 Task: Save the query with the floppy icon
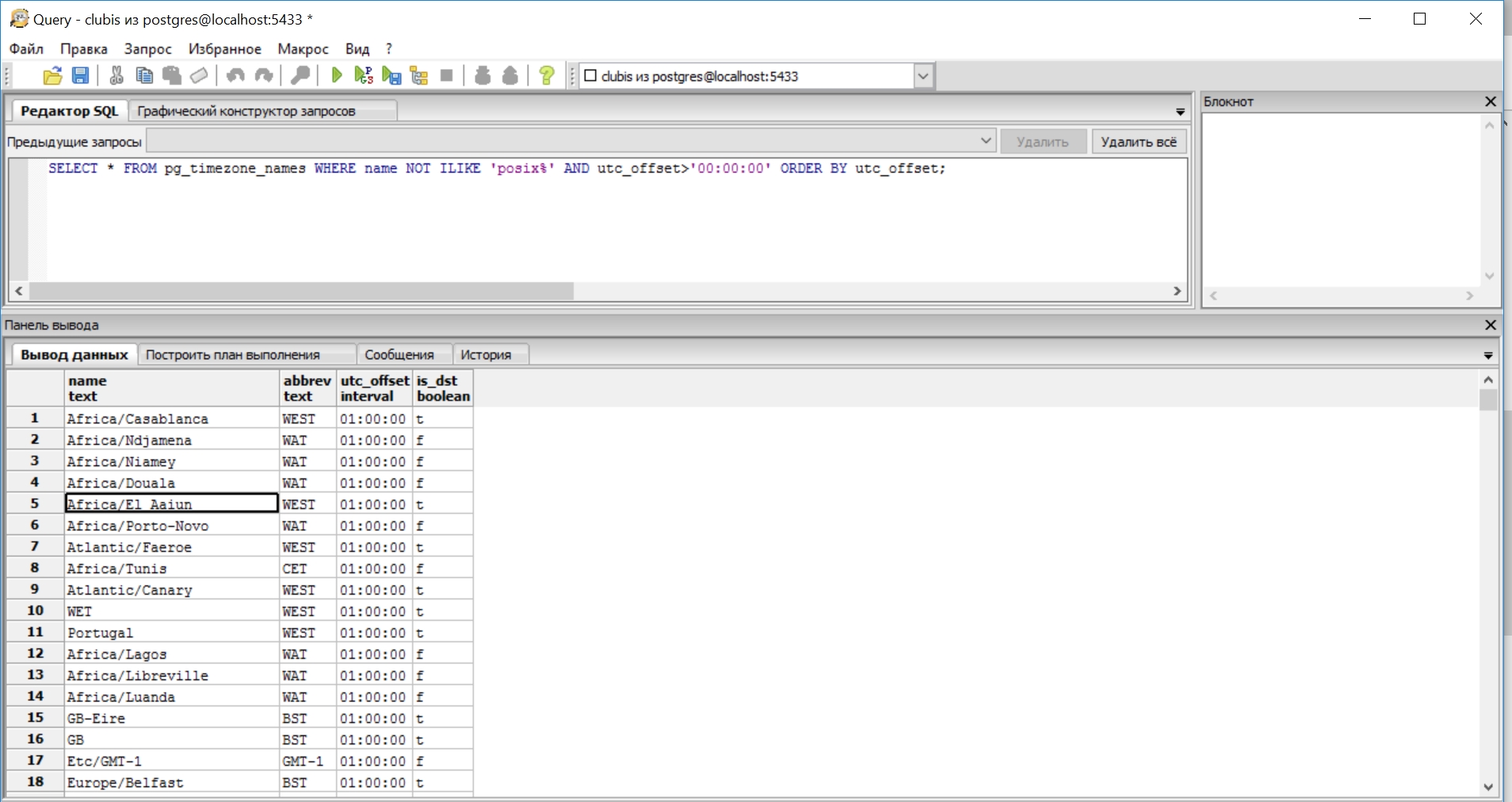tap(80, 76)
